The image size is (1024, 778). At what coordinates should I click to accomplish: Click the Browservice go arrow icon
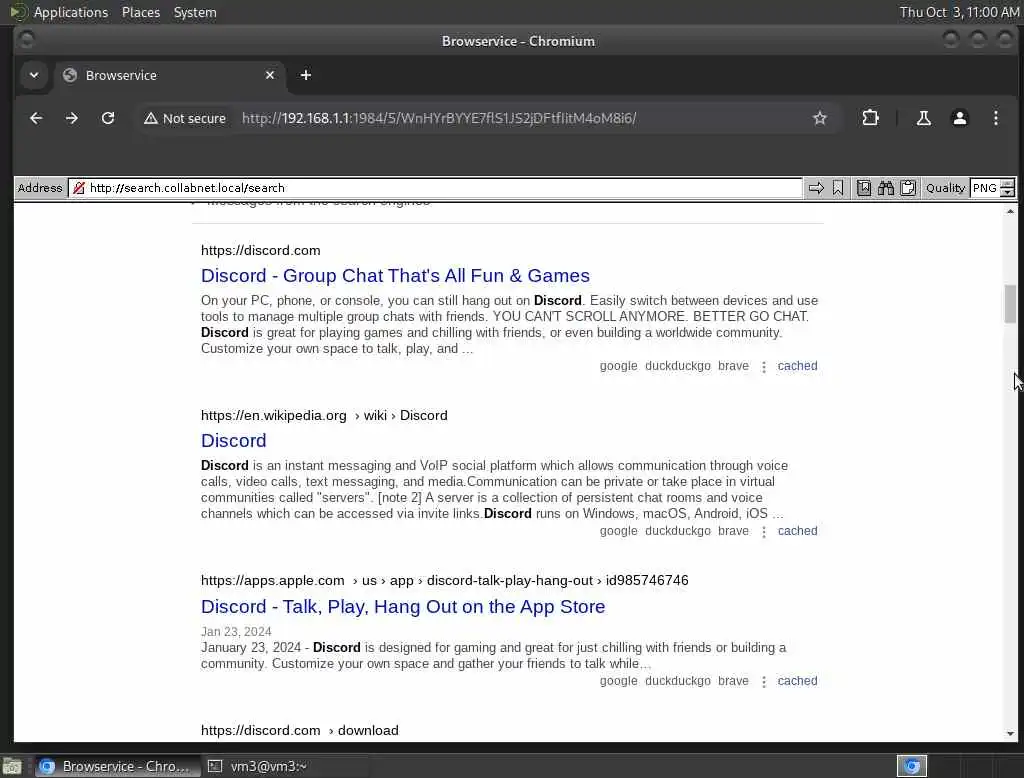pos(816,188)
